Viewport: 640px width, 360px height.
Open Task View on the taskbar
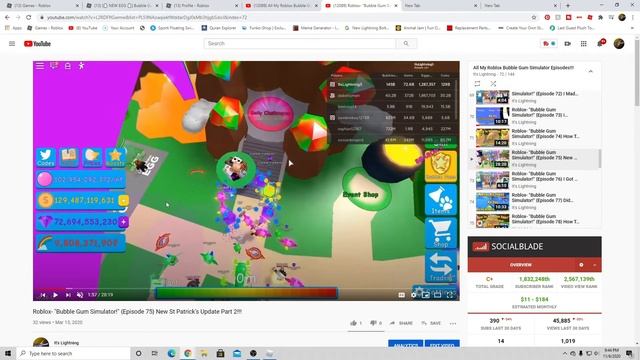click(x=155, y=353)
